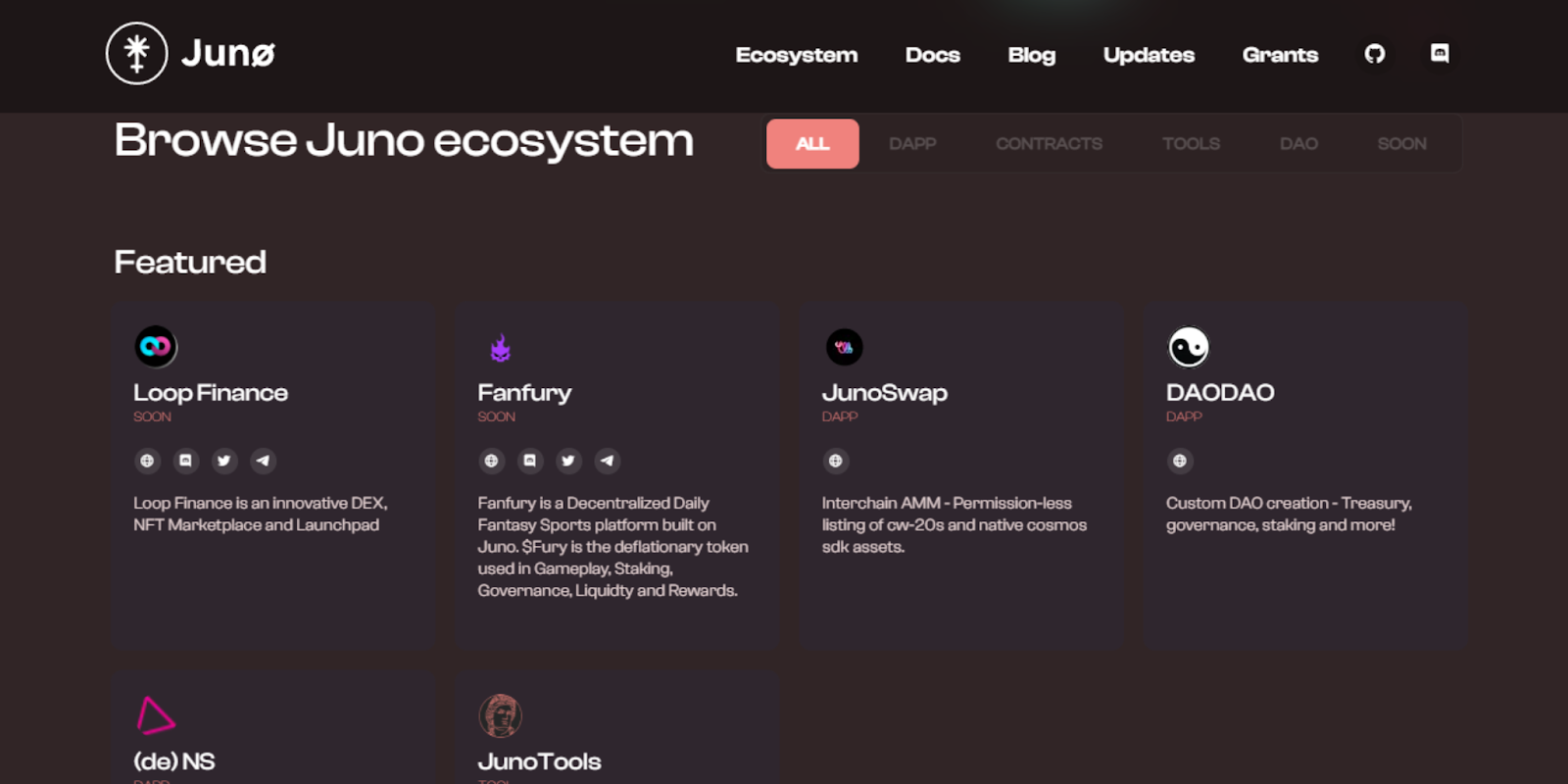Click (de) NS triangle logo
This screenshot has height=784, width=1568.
(x=155, y=715)
